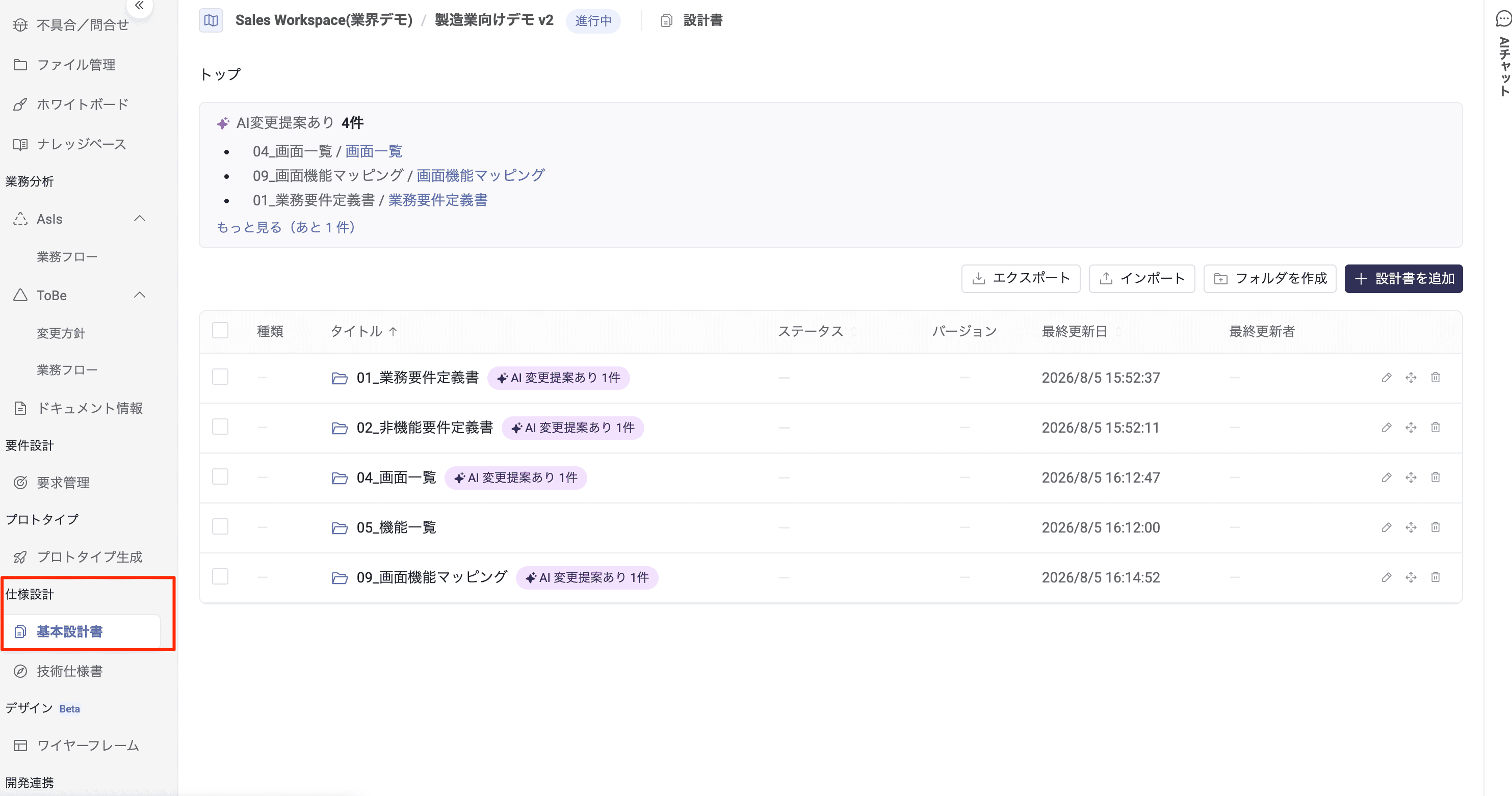
Task: Edit the 02_非機能要件定義書 row with the pencil icon
Action: (x=1387, y=428)
